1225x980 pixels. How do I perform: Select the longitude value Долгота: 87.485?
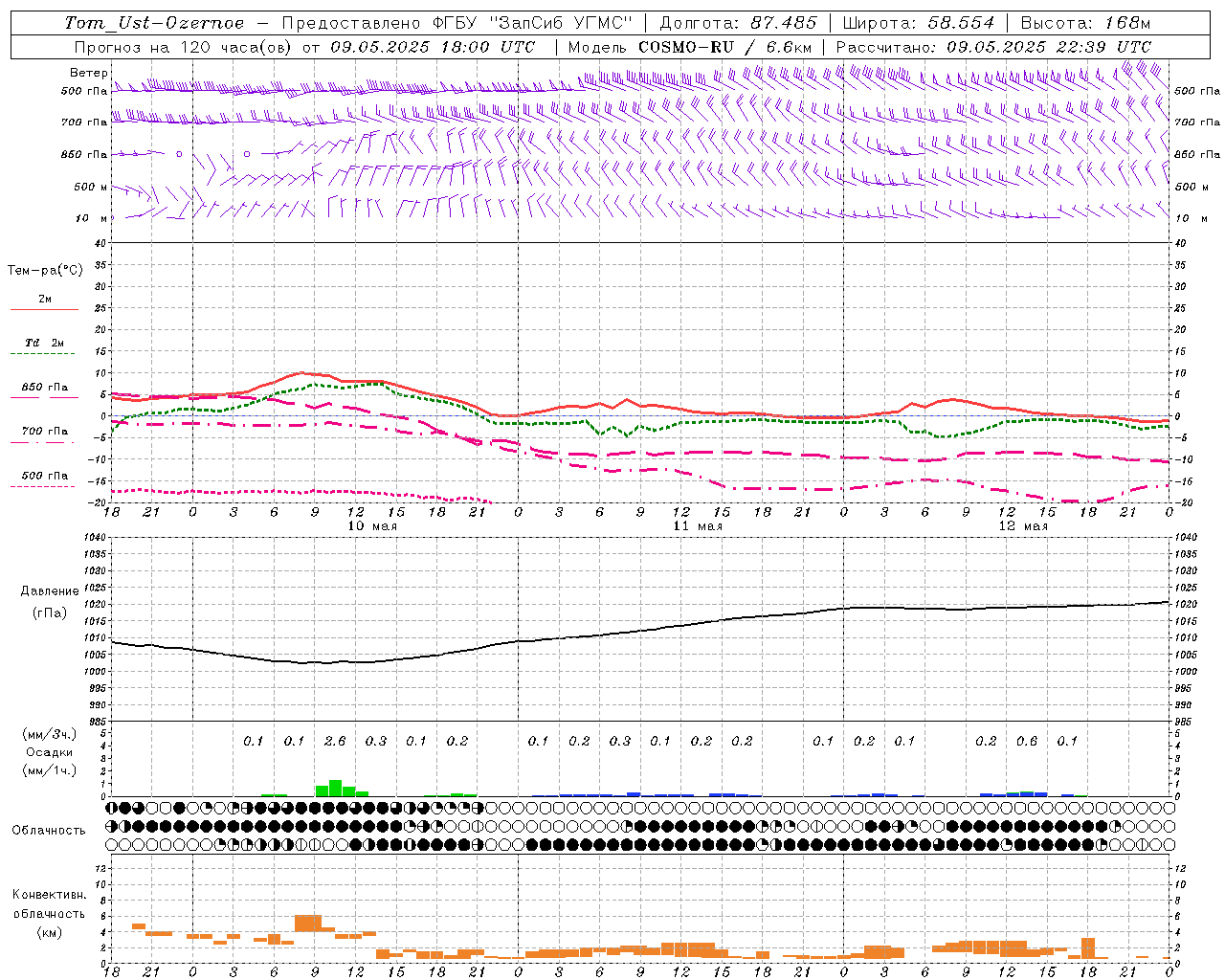738,23
